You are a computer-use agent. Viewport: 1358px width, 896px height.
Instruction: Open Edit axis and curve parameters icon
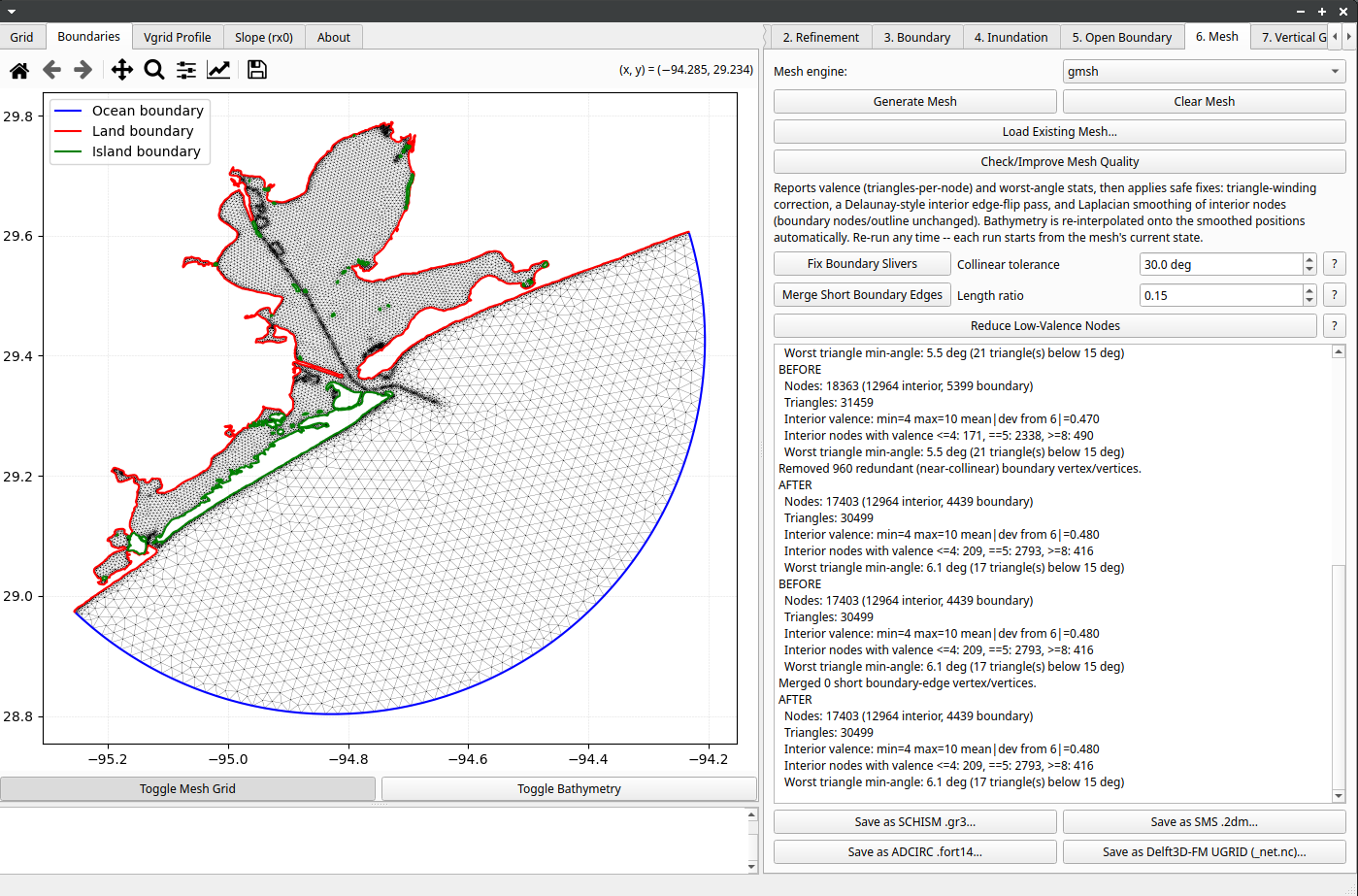[x=218, y=70]
